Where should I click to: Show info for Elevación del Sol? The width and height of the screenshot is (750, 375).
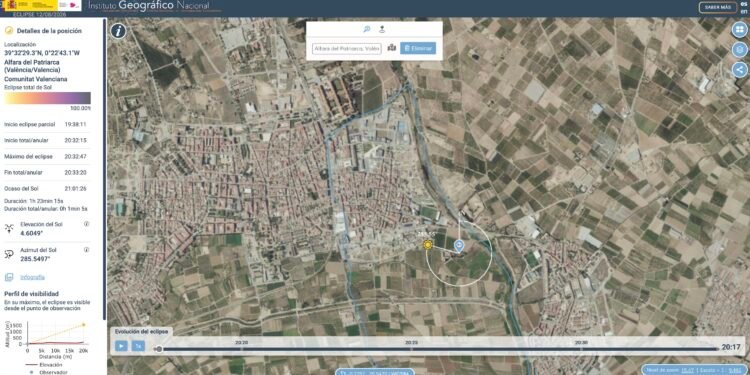[87, 223]
